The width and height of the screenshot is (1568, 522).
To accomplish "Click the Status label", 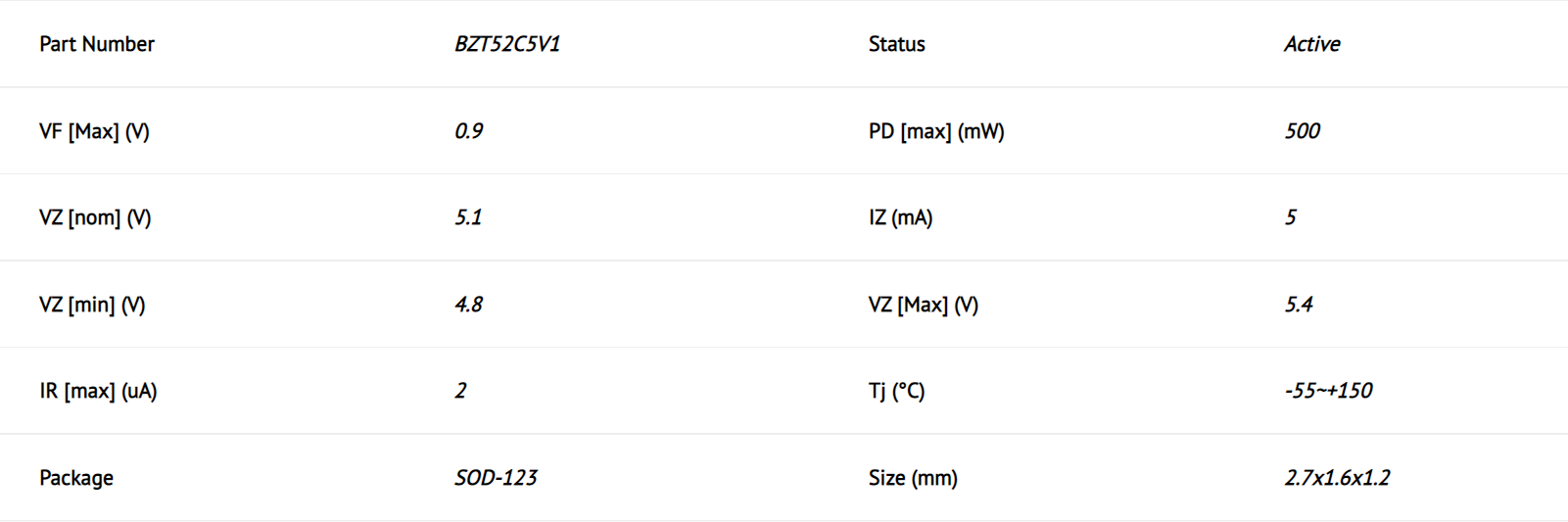I will (x=896, y=44).
